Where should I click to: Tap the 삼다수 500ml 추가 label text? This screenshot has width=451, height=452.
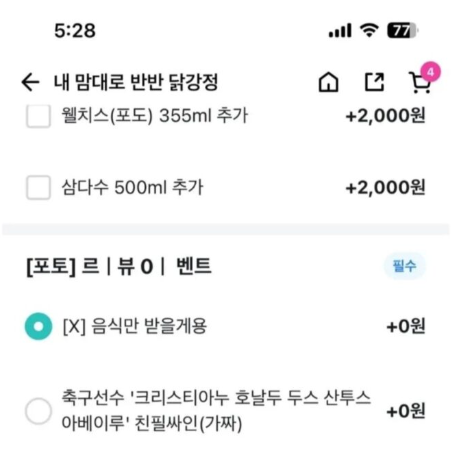pyautogui.click(x=132, y=187)
